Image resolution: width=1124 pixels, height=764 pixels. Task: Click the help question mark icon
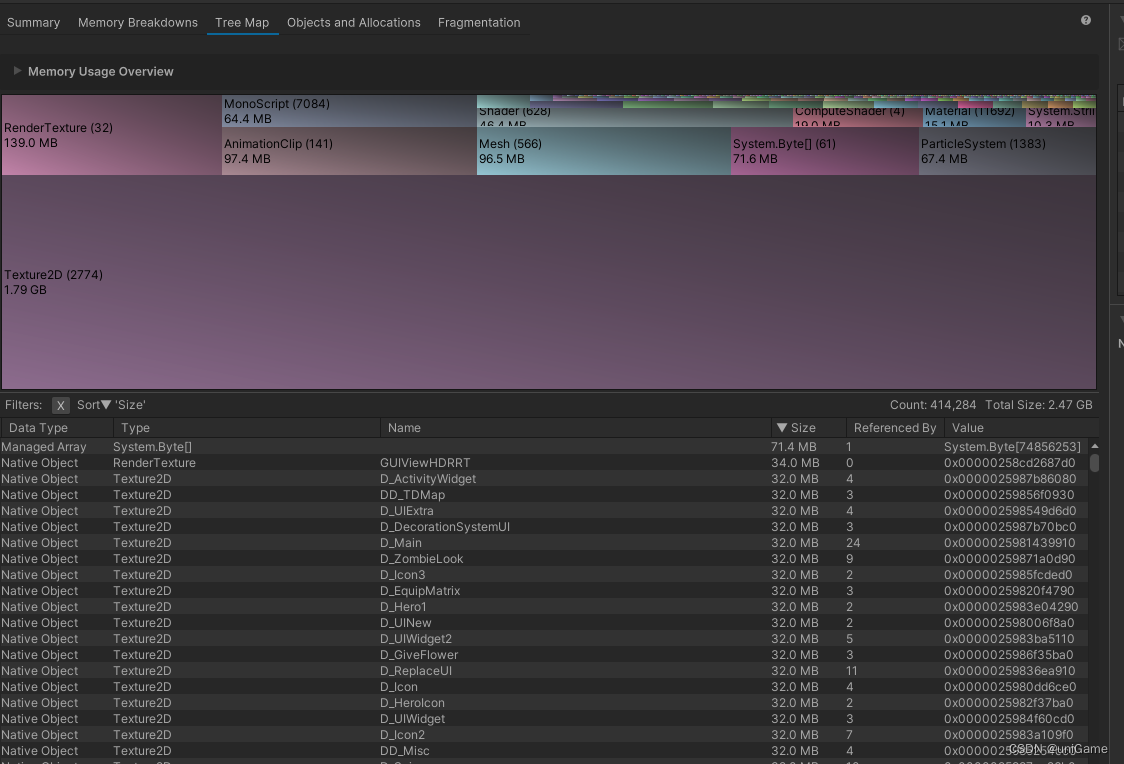pyautogui.click(x=1086, y=20)
